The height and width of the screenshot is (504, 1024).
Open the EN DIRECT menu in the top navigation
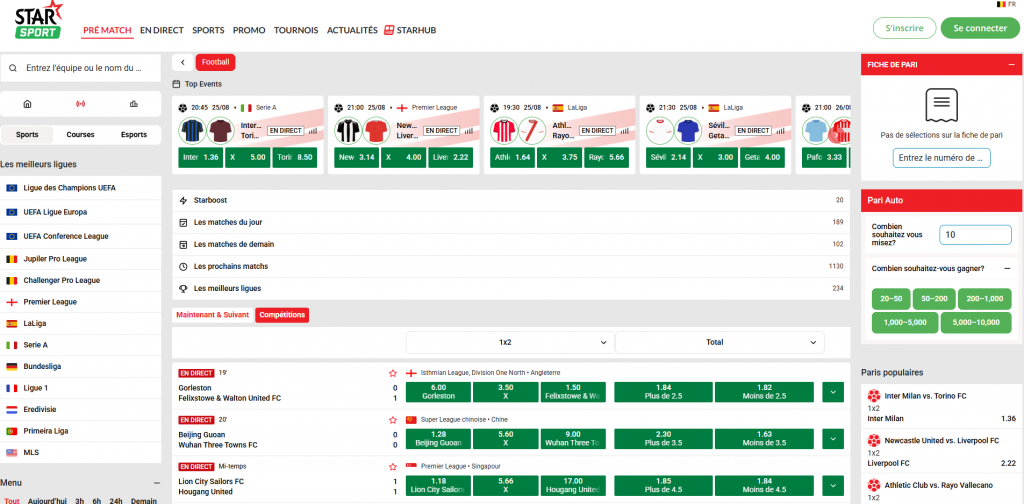[x=161, y=30]
